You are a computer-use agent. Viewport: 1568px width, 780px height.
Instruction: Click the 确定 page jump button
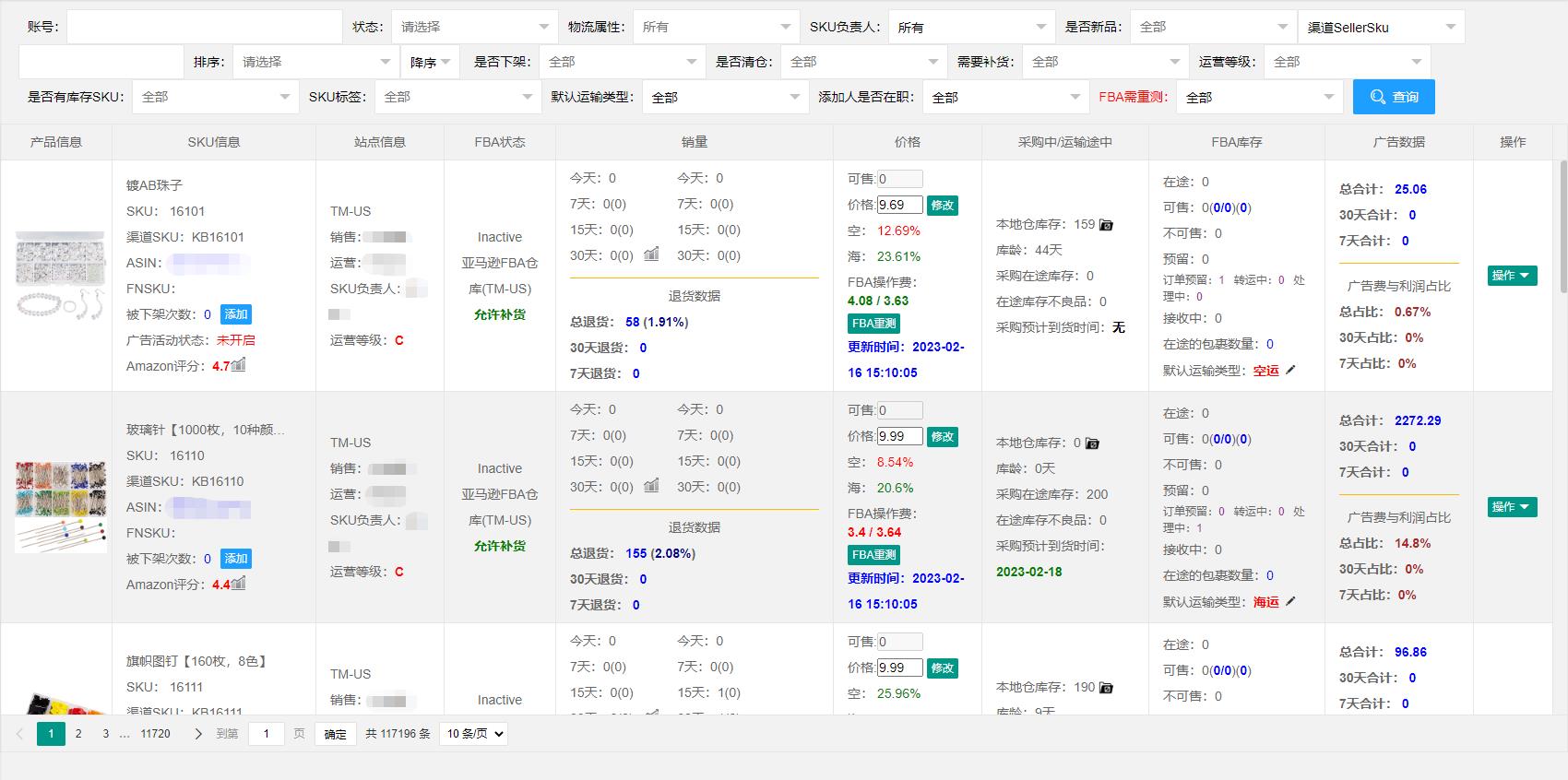point(336,734)
